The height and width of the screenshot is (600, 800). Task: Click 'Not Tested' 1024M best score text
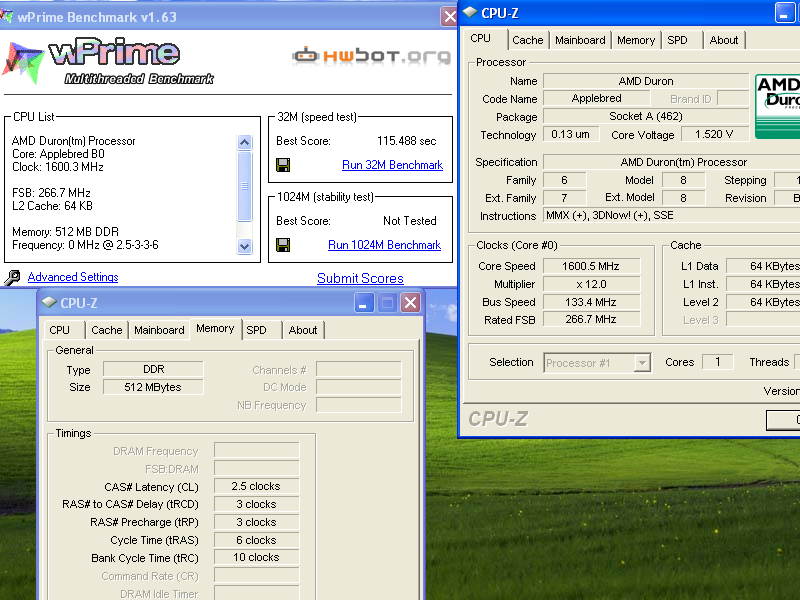[410, 221]
